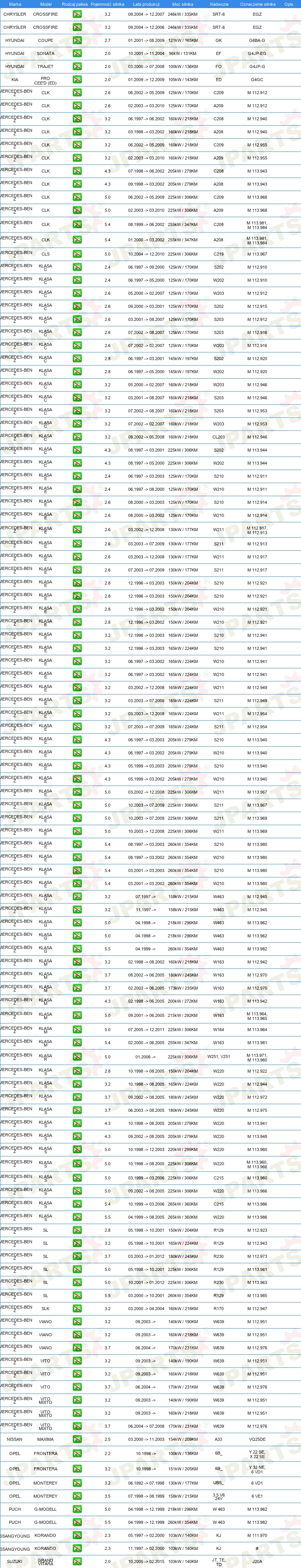Click the Lata produkcji column header
The width and height of the screenshot is (301, 1568).
[x=146, y=4]
